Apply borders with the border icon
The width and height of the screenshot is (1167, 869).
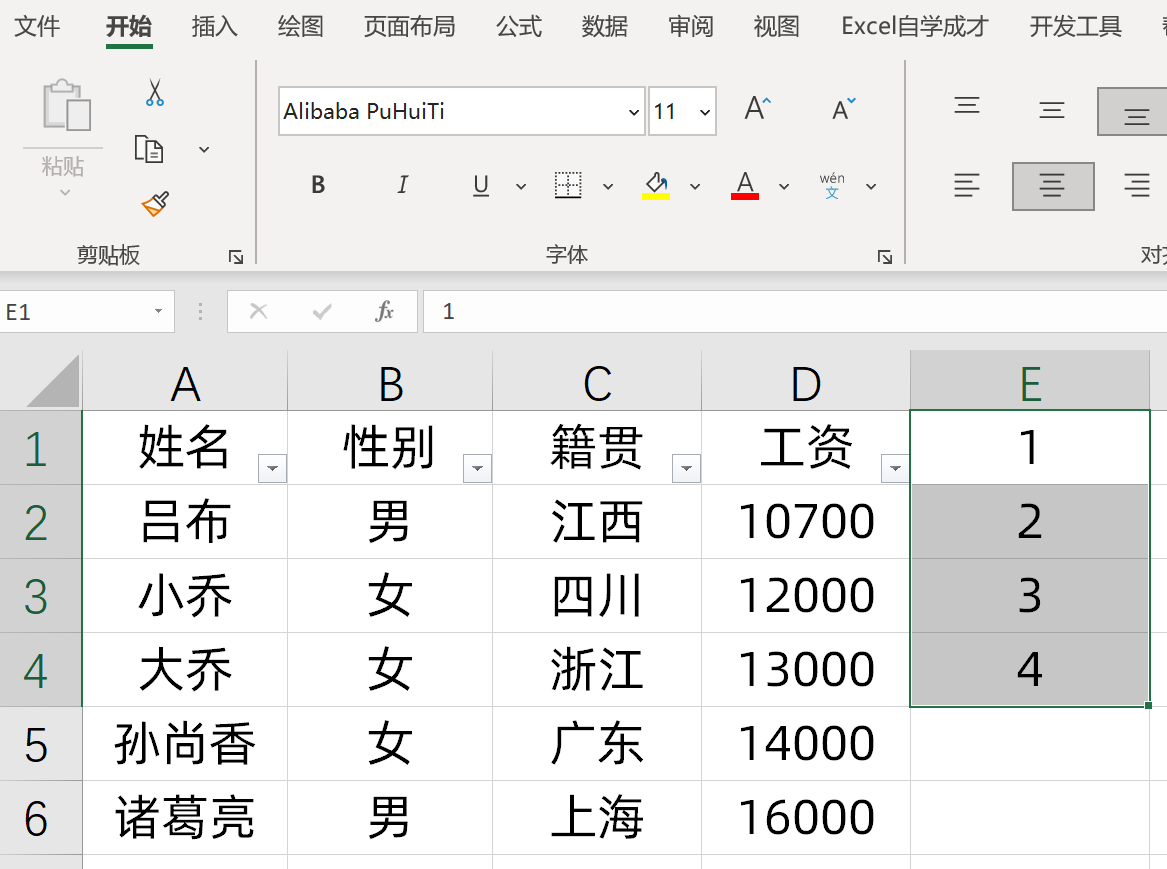click(568, 185)
